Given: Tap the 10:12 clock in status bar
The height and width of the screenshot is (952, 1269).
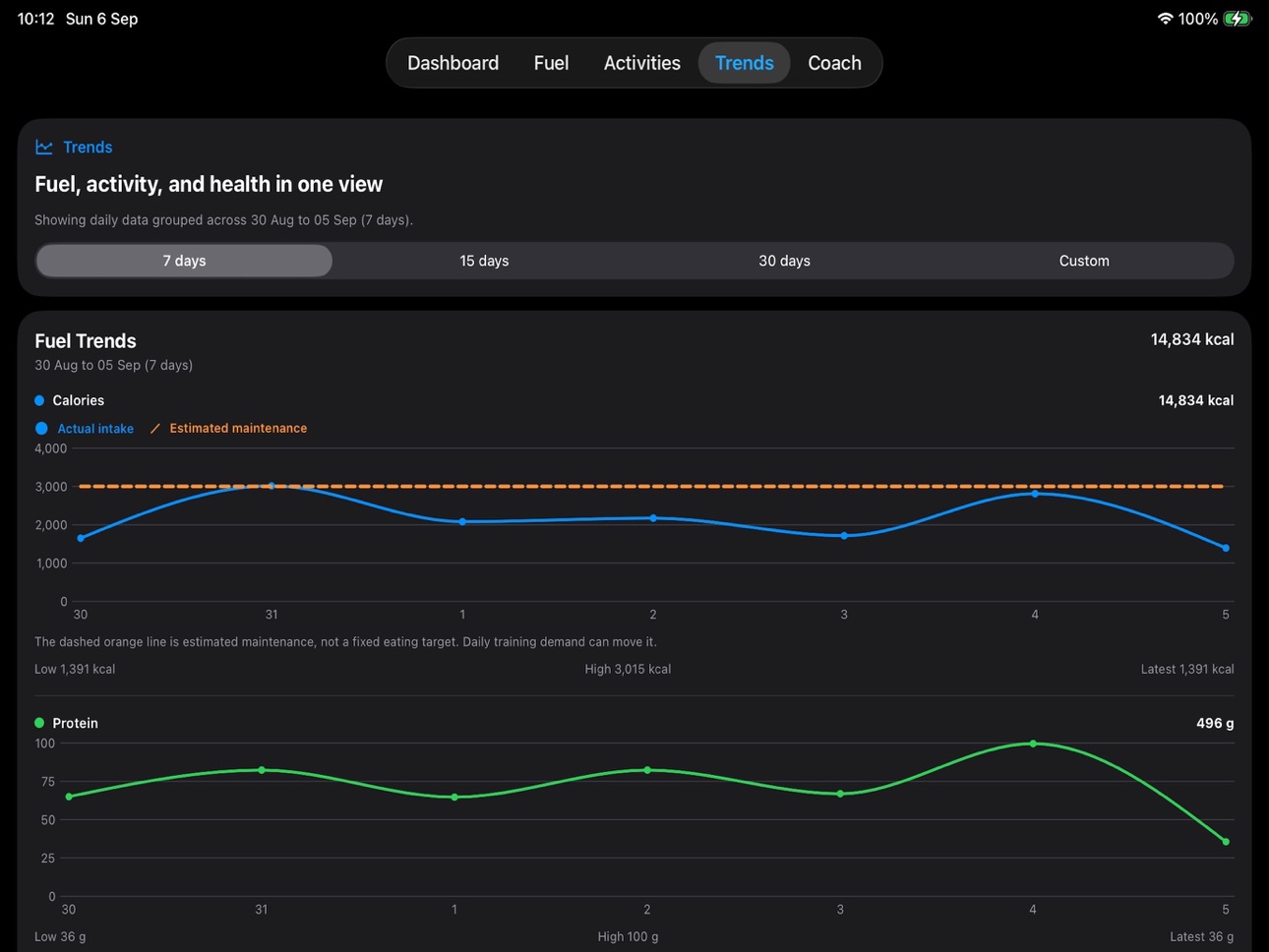Looking at the screenshot, I should [36, 19].
